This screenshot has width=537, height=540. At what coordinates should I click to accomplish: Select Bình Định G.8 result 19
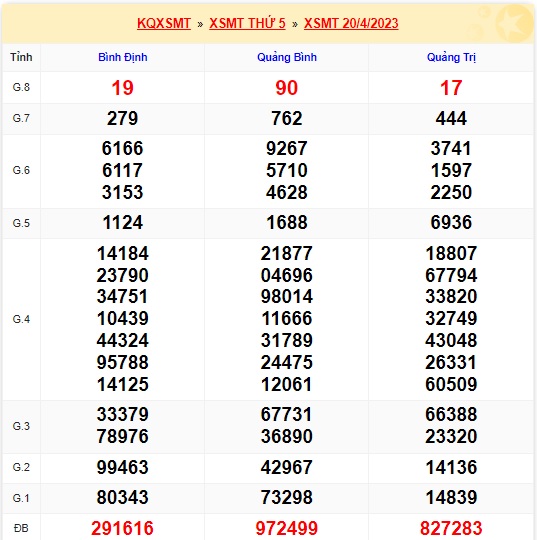tap(122, 88)
